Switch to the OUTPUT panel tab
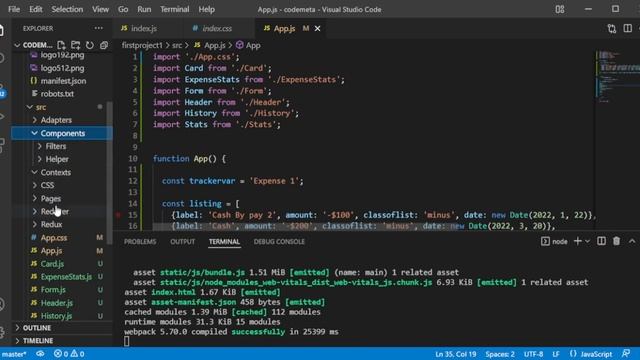640x360 pixels. click(x=182, y=242)
